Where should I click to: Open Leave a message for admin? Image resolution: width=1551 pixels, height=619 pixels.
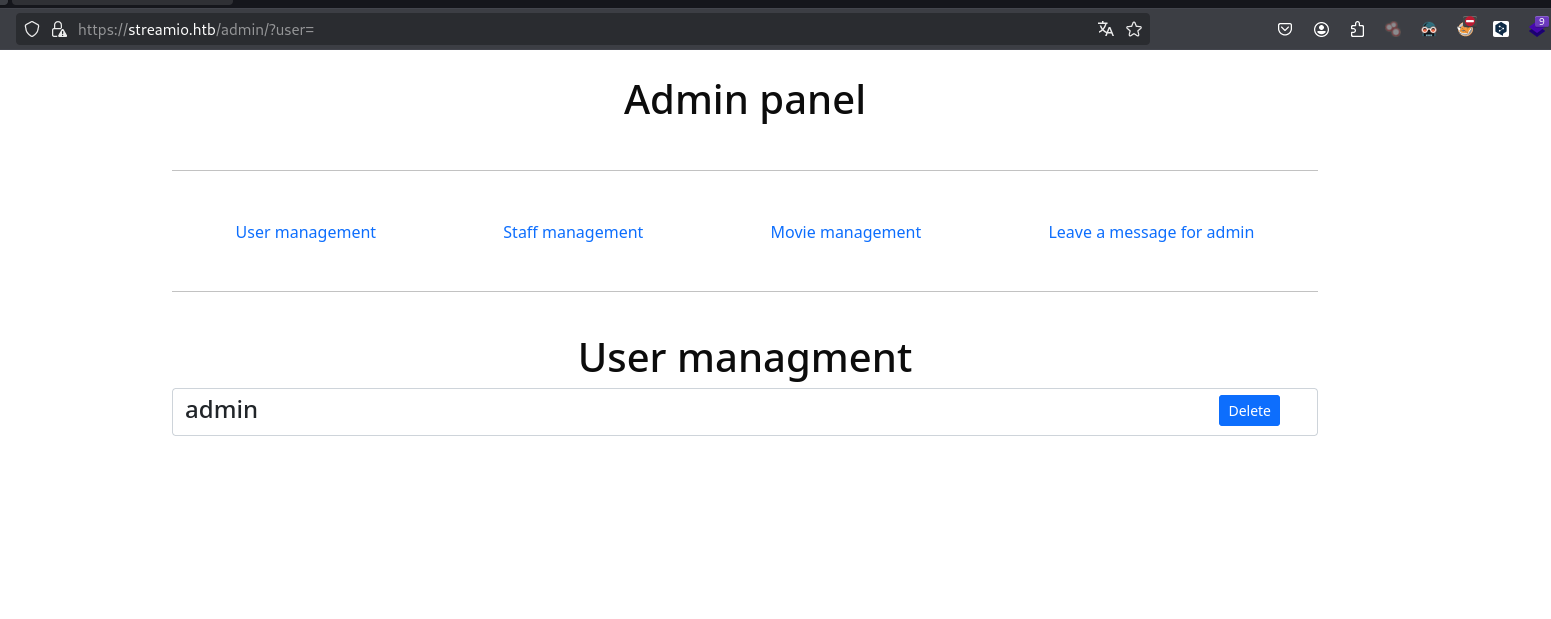(1150, 232)
